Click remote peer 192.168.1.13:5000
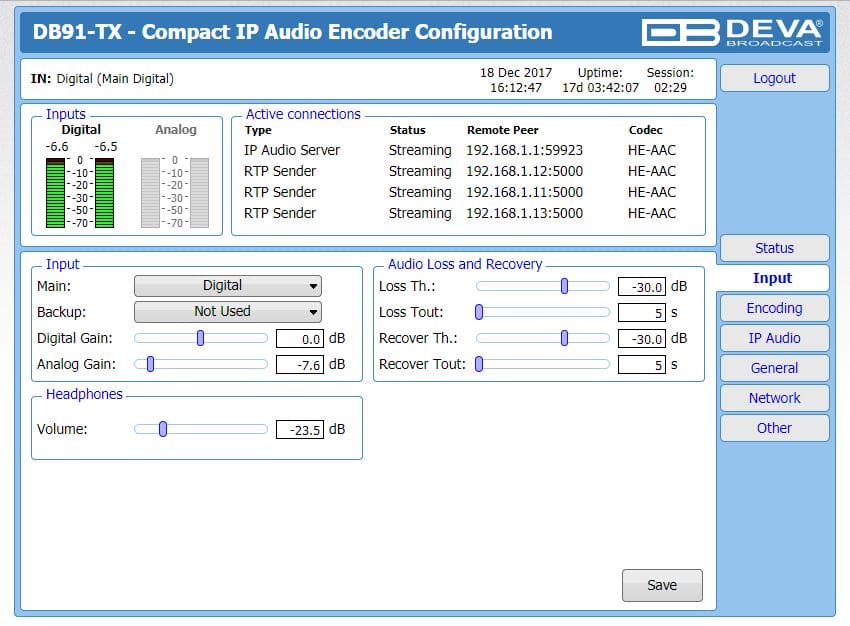This screenshot has width=850, height=626. (x=524, y=214)
